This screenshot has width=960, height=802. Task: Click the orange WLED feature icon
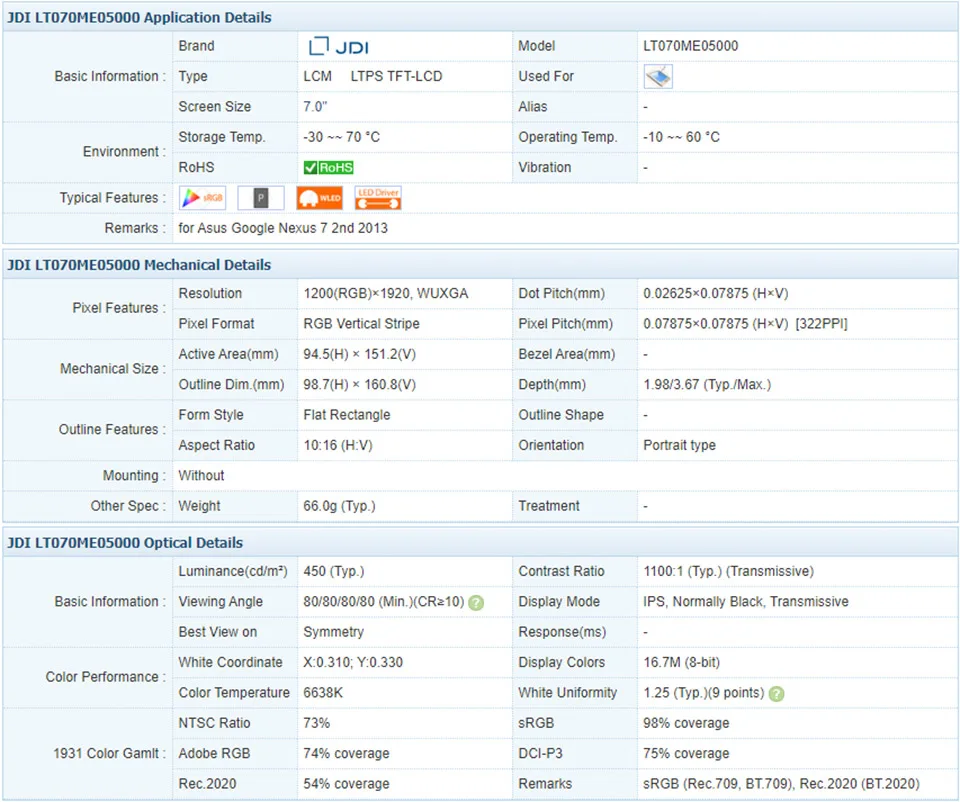pos(320,198)
